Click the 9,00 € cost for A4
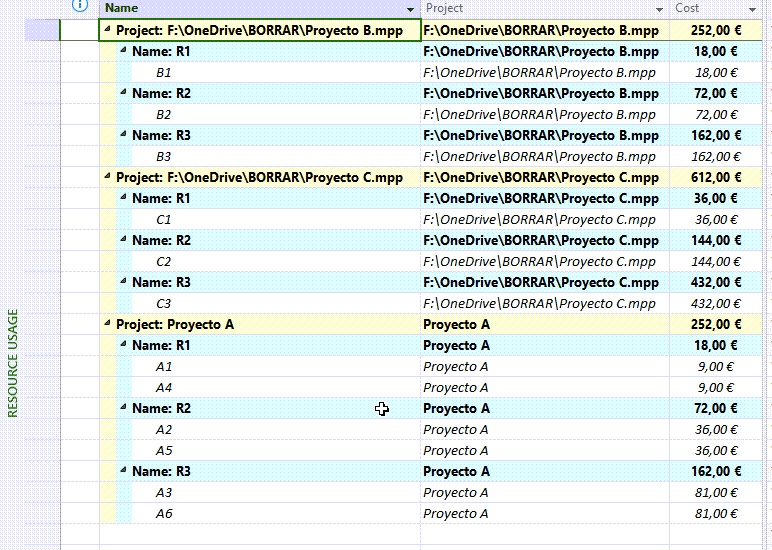The width and height of the screenshot is (772, 550). [716, 388]
